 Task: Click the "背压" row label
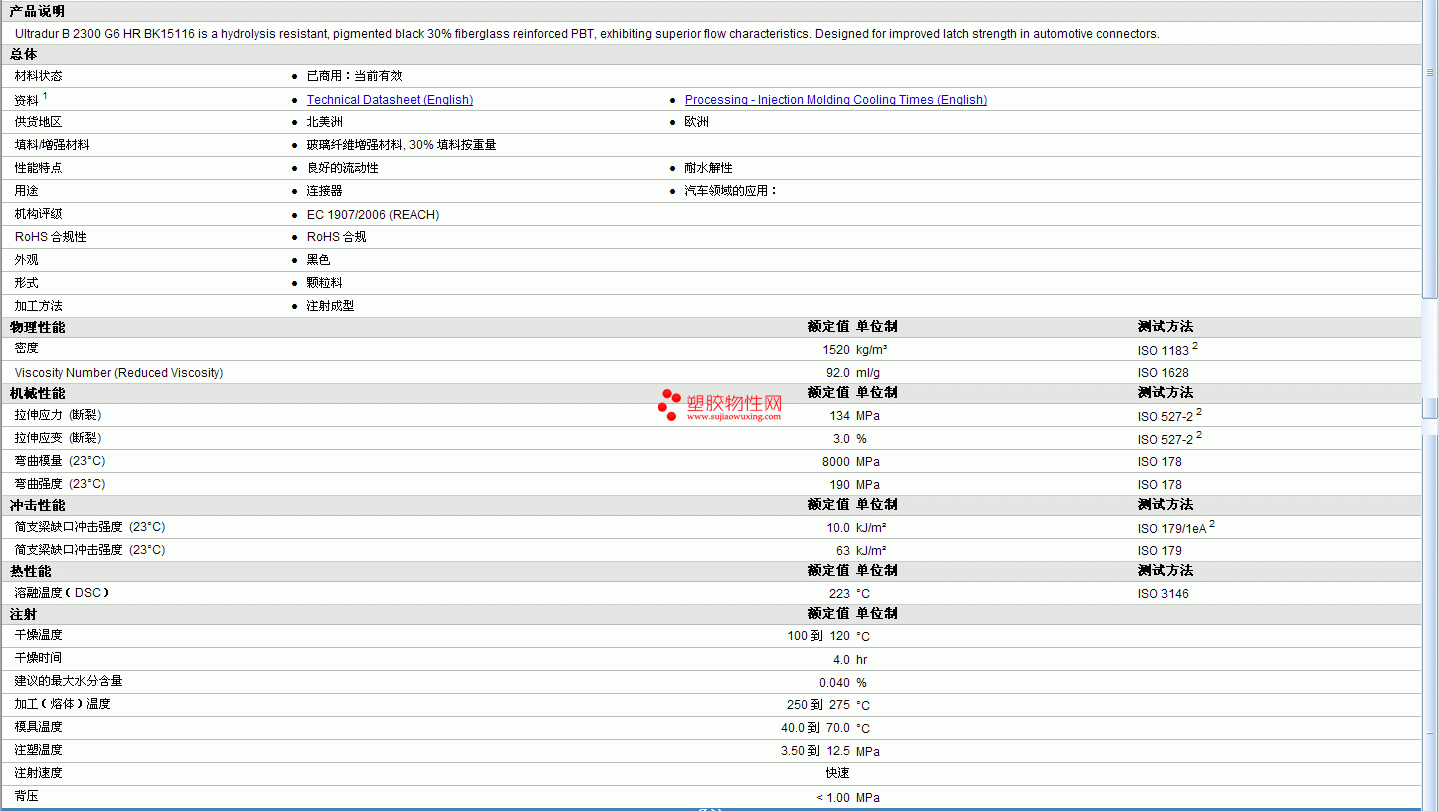tap(27, 796)
